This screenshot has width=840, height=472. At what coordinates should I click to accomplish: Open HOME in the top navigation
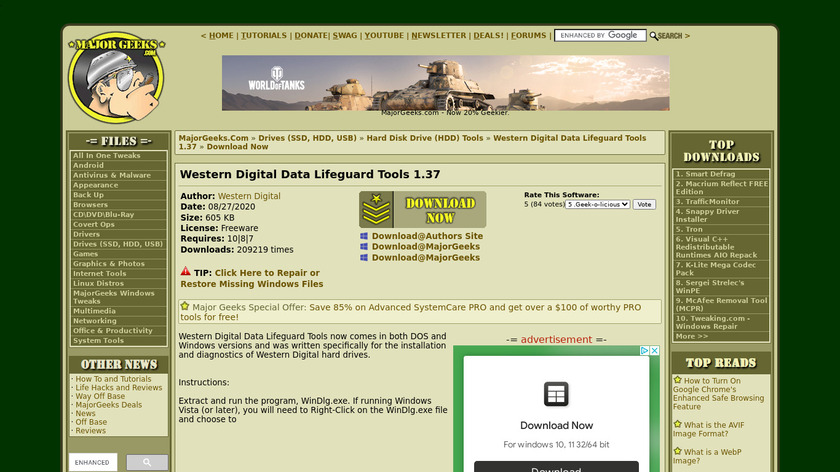pyautogui.click(x=221, y=35)
